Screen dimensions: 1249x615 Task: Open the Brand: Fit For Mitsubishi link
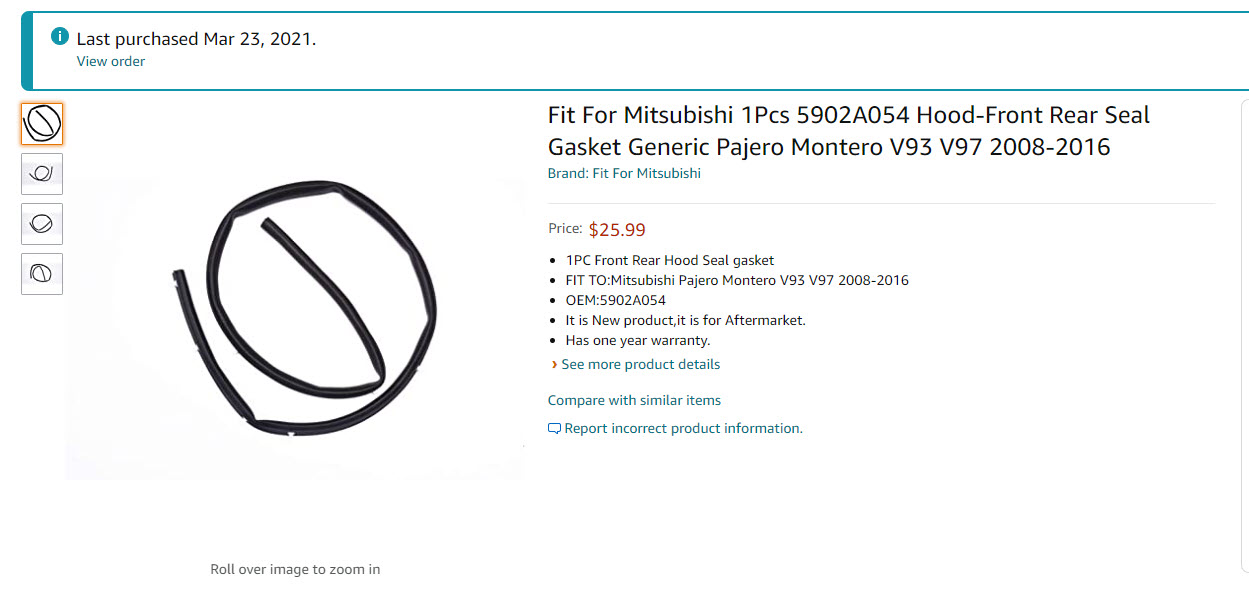624,173
